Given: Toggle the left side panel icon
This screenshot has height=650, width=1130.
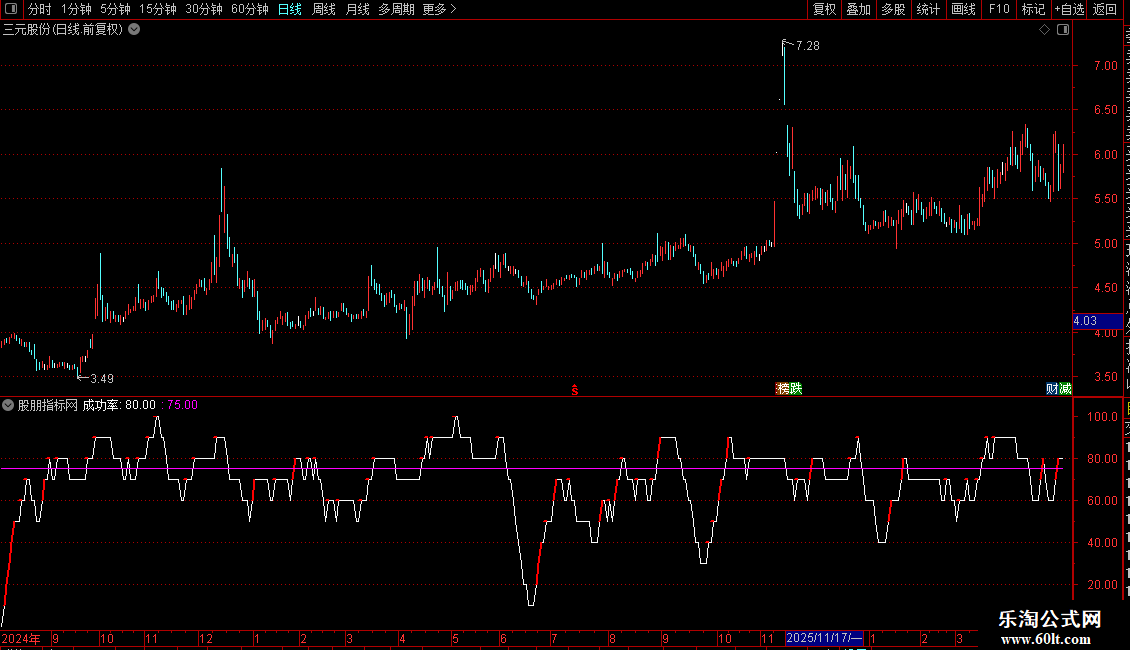Looking at the screenshot, I should pyautogui.click(x=11, y=9).
